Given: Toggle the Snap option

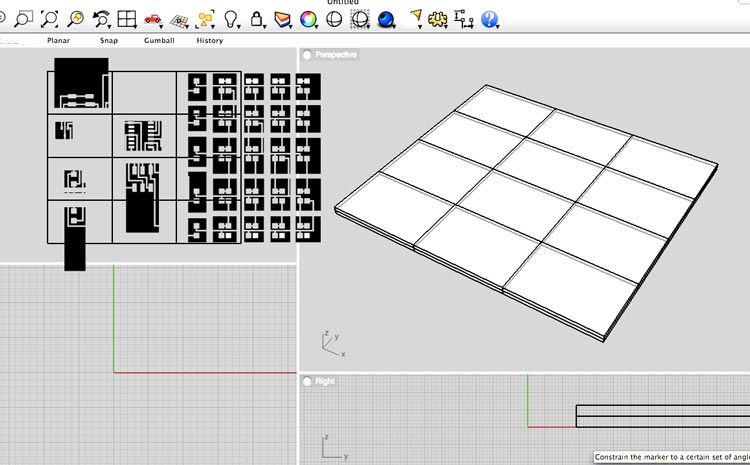Looking at the screenshot, I should click(x=109, y=41).
